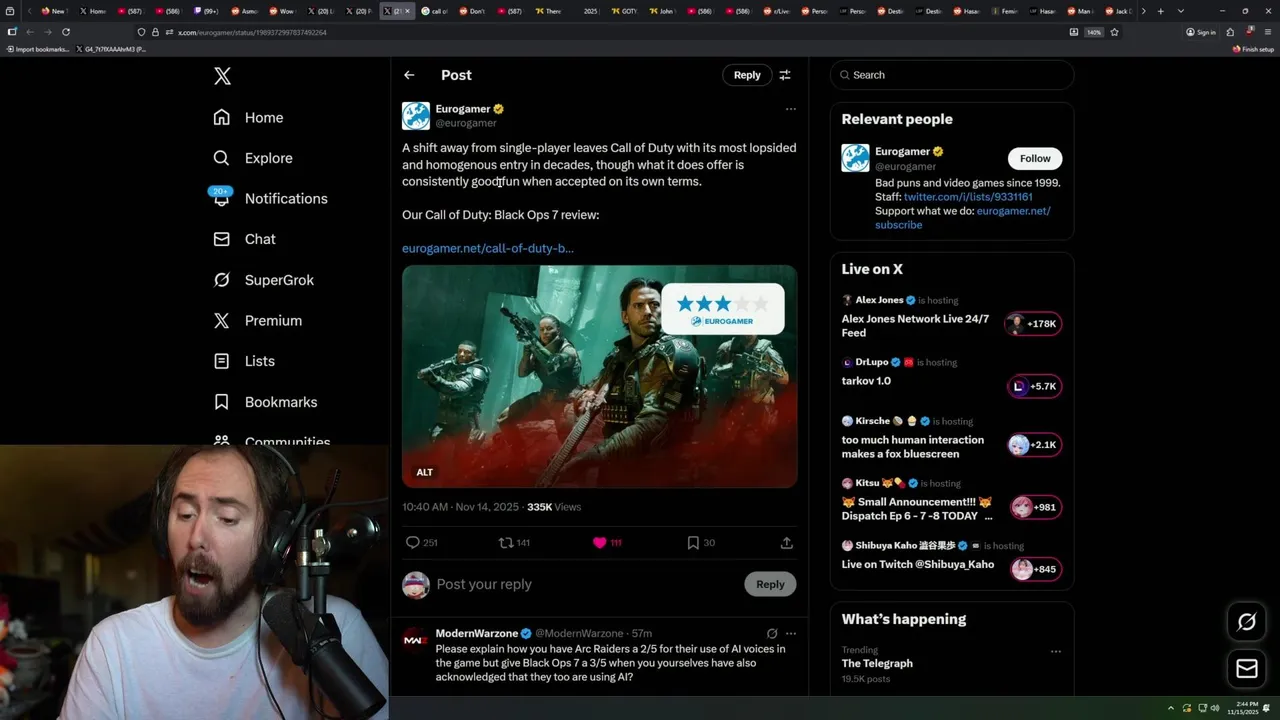Bookmark this page with the star icon
This screenshot has width=1280, height=720.
1114,32
